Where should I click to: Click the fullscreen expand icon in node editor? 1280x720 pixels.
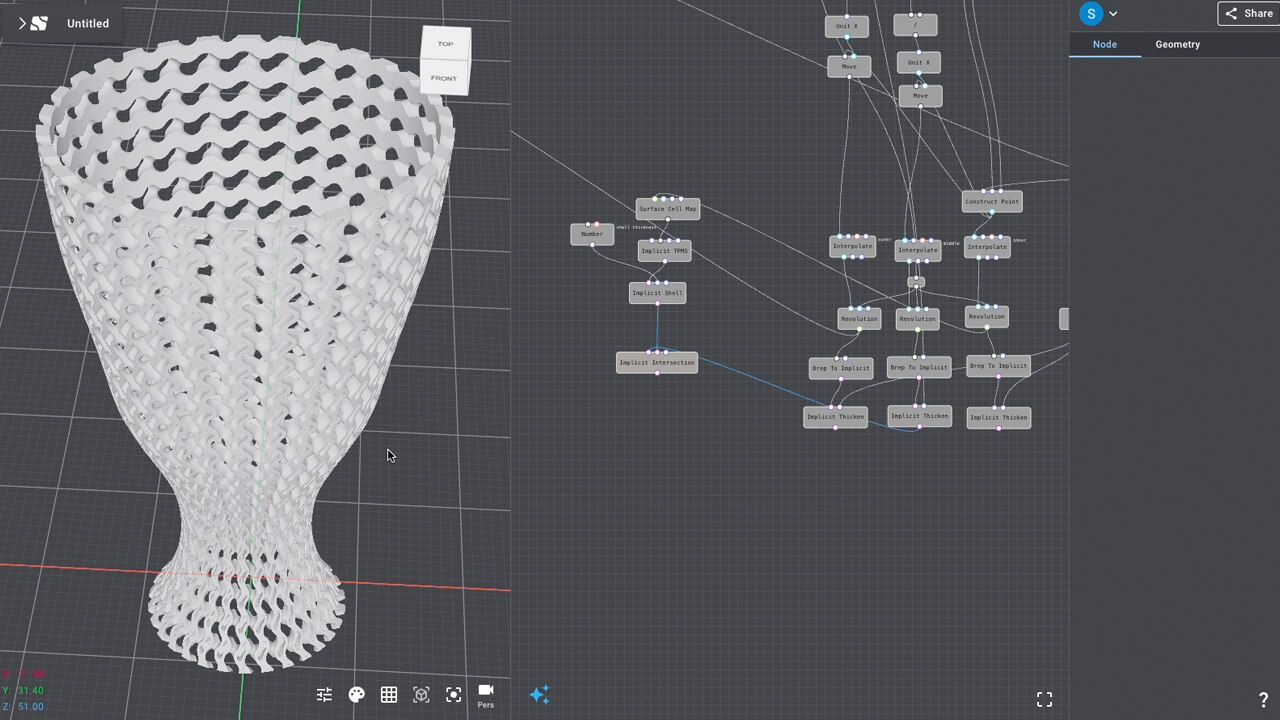coord(1044,699)
